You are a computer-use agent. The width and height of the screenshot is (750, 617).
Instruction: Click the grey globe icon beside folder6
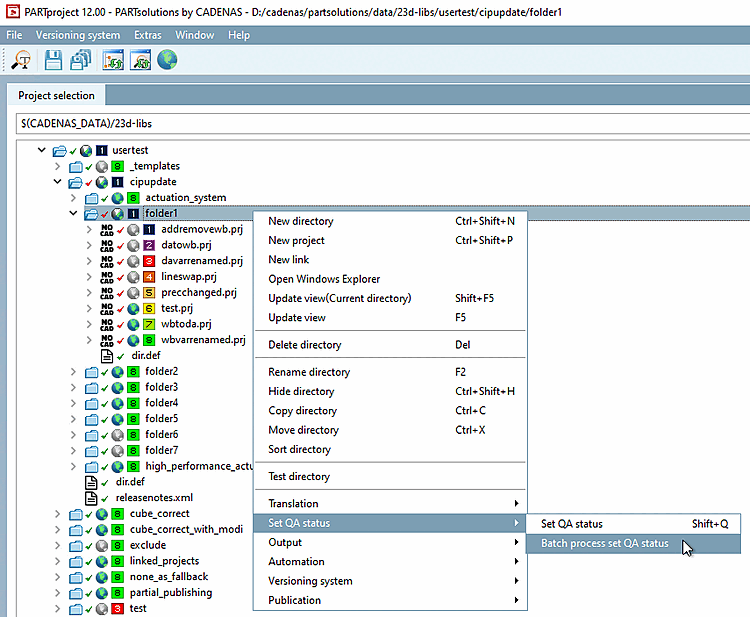pos(117,435)
